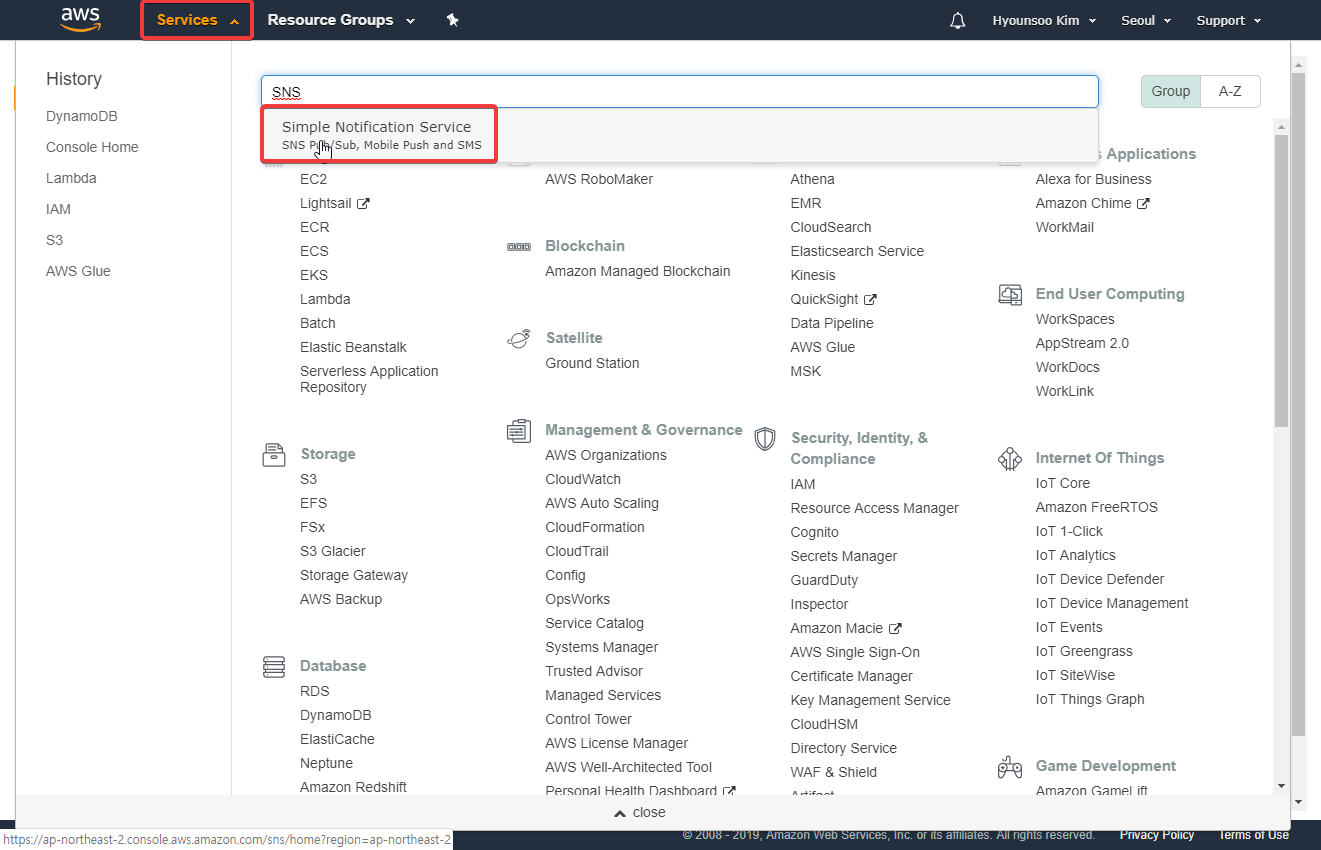
Task: Open Amazon Managed Blockchain
Action: click(x=638, y=271)
